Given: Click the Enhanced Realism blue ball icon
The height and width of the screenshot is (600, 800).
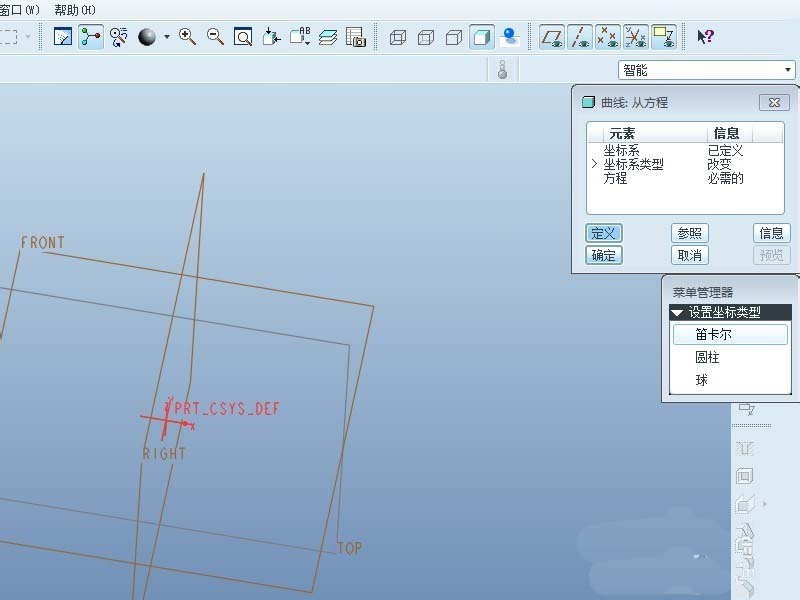Looking at the screenshot, I should pyautogui.click(x=510, y=37).
